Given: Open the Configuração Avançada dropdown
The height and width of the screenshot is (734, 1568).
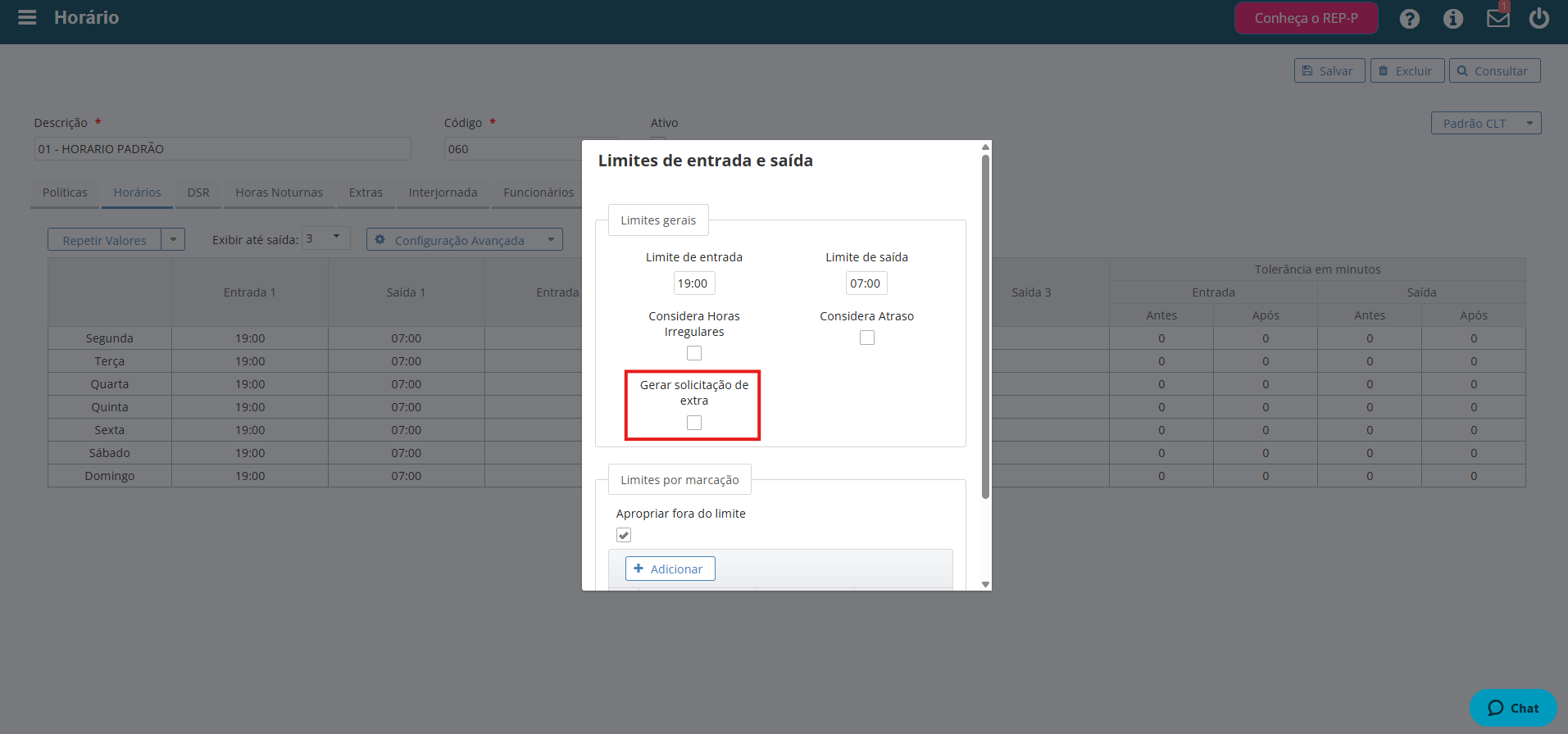Looking at the screenshot, I should 465,240.
